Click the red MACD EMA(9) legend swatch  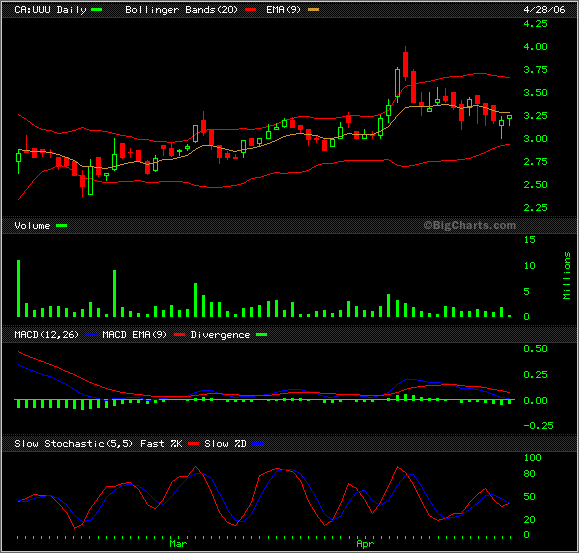pos(179,335)
